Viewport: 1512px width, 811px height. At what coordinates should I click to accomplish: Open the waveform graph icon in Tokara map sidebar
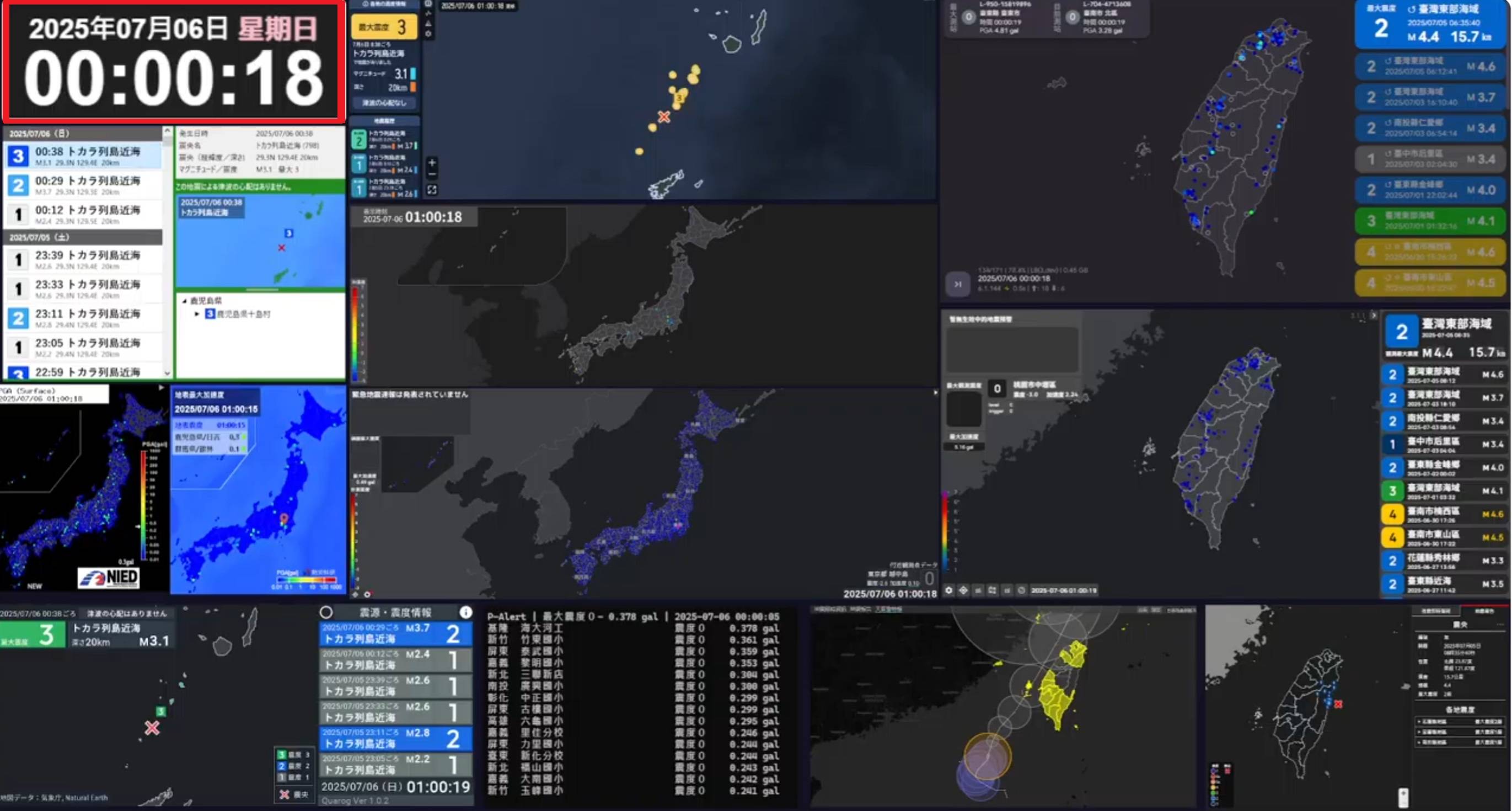coord(428,13)
